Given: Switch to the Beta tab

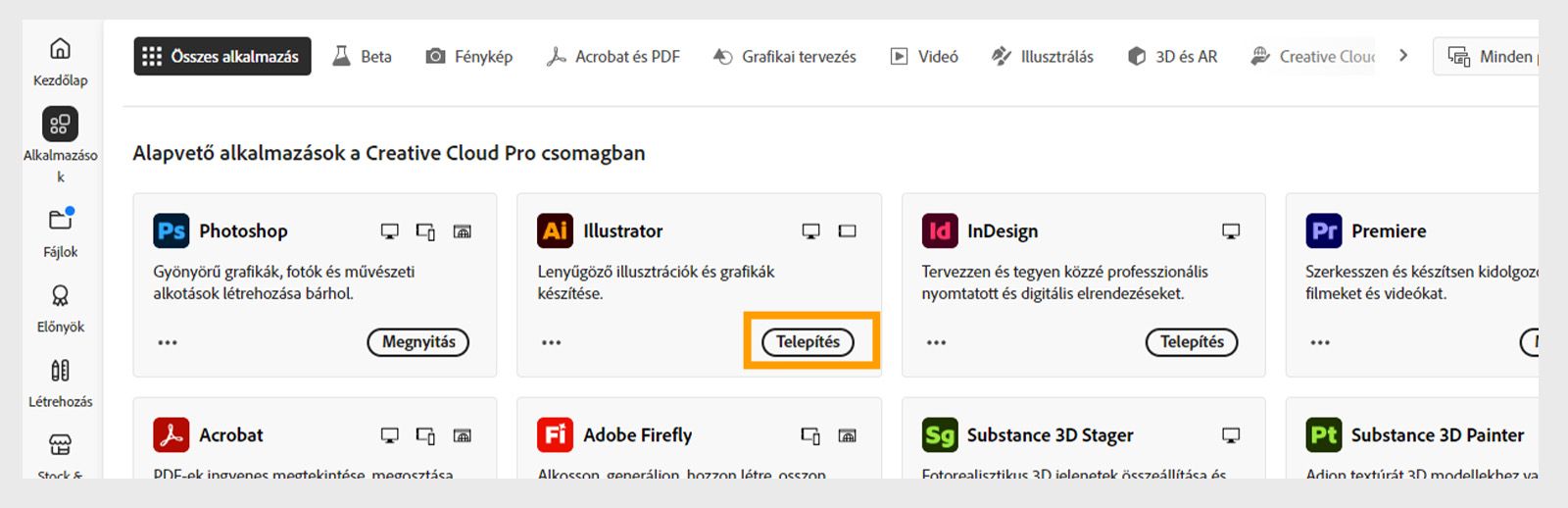Looking at the screenshot, I should pyautogui.click(x=362, y=57).
